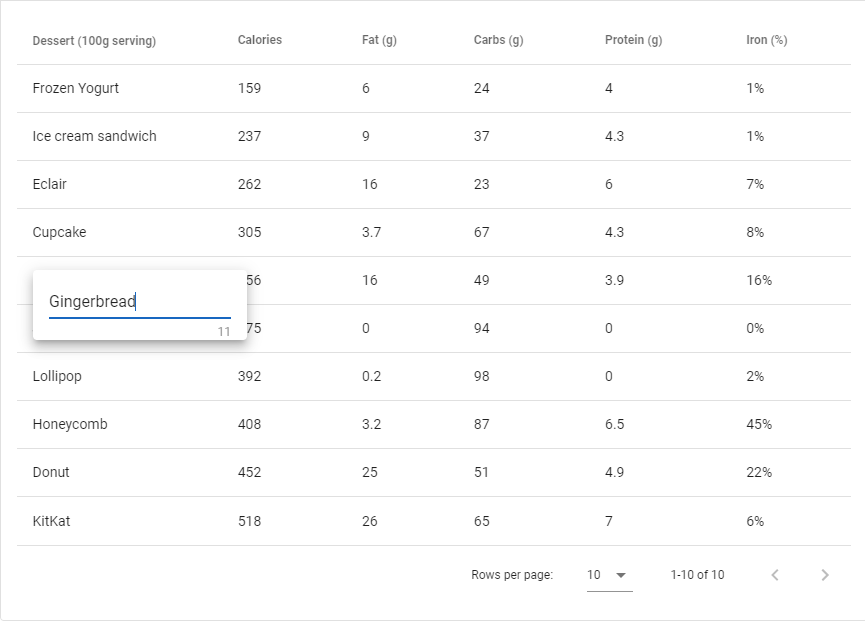Sort by Fat (g) column header
865x627 pixels.
coord(379,41)
